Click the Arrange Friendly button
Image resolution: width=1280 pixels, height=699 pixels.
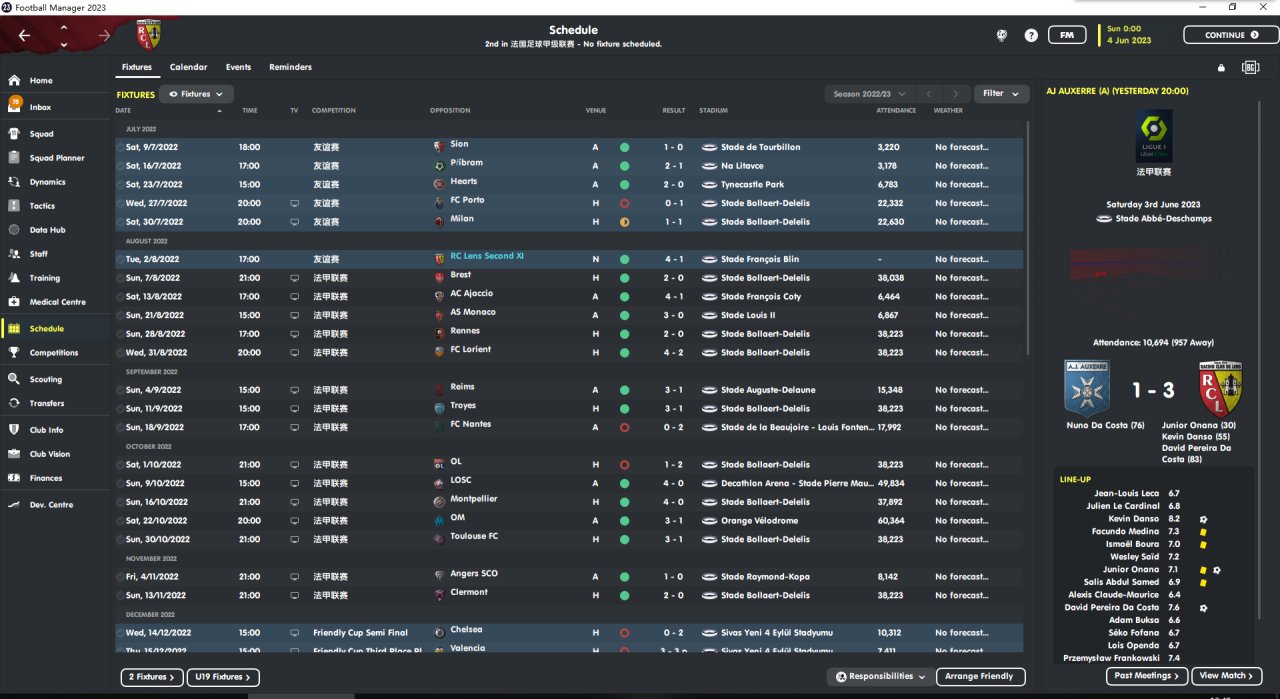click(980, 677)
